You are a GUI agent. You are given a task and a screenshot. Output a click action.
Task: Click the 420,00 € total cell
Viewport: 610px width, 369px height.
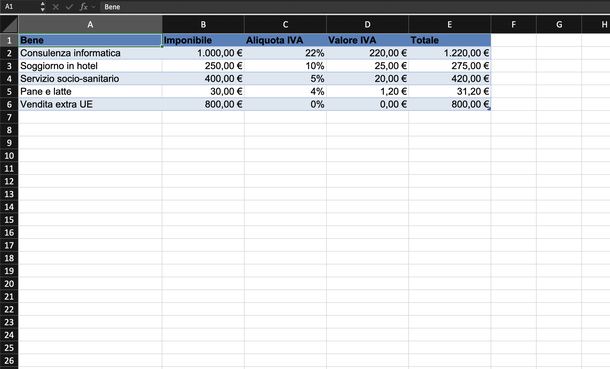click(x=449, y=79)
